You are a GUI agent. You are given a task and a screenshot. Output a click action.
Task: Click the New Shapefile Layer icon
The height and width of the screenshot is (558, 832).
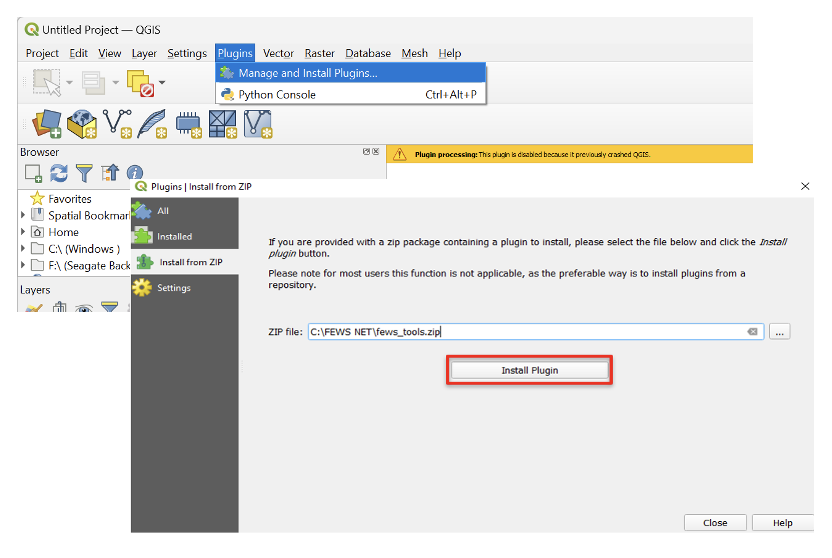tap(118, 124)
